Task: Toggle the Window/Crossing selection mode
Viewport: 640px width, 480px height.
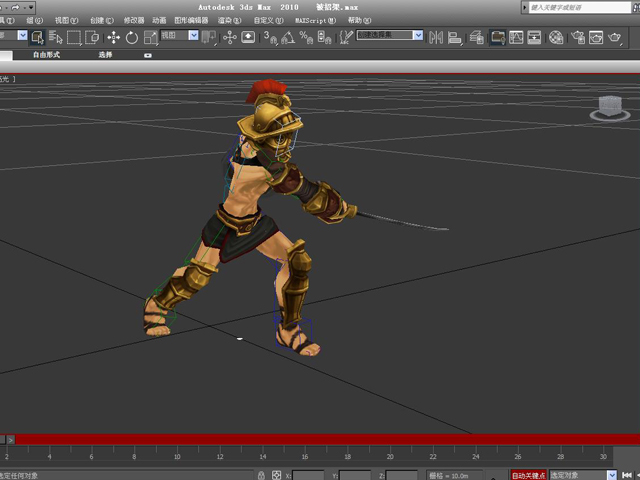Action: pyautogui.click(x=92, y=38)
